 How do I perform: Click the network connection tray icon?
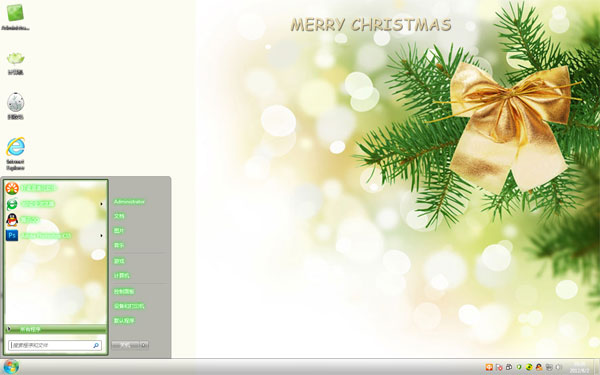click(549, 367)
